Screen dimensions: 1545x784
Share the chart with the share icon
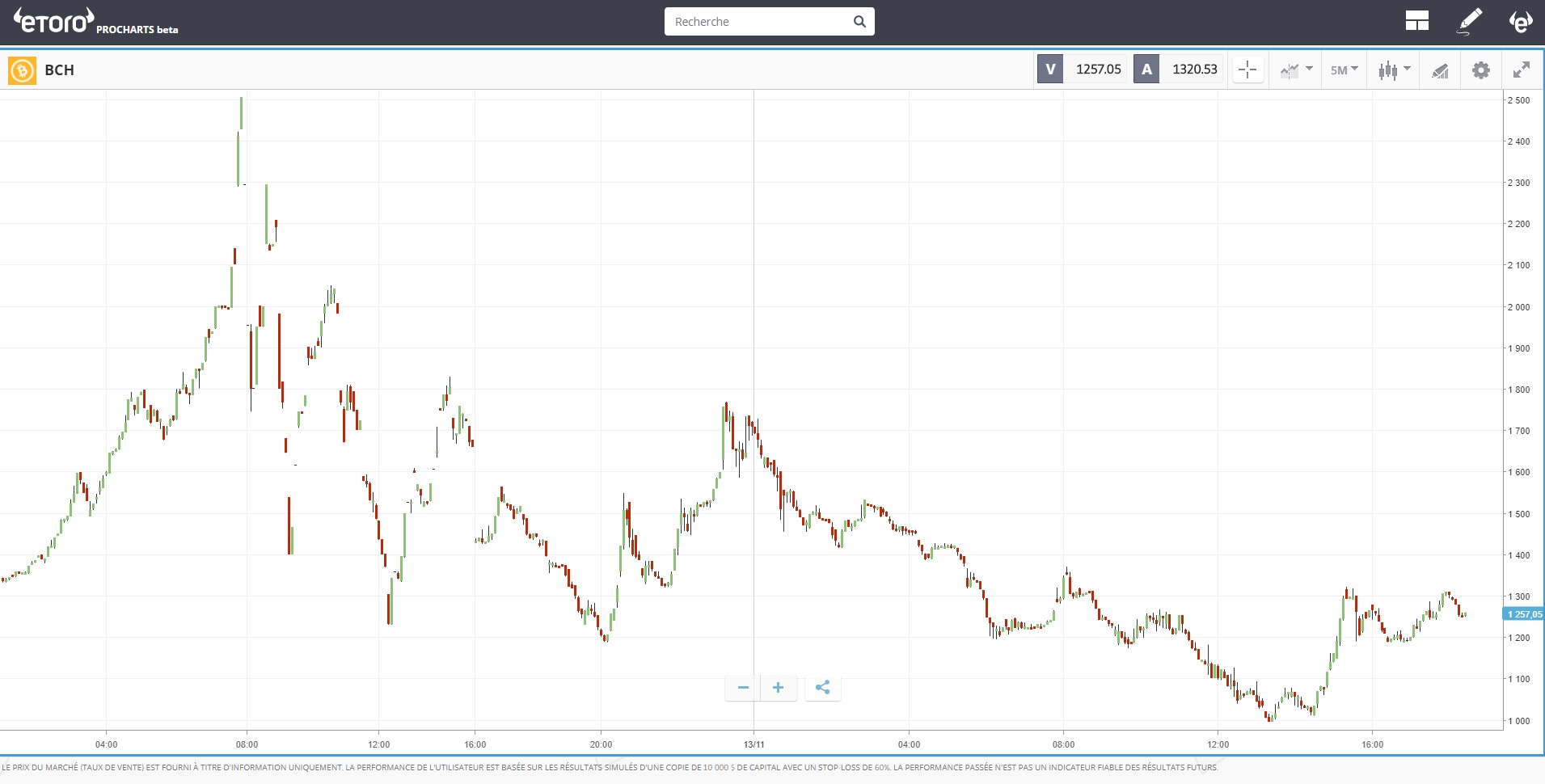pyautogui.click(x=822, y=688)
